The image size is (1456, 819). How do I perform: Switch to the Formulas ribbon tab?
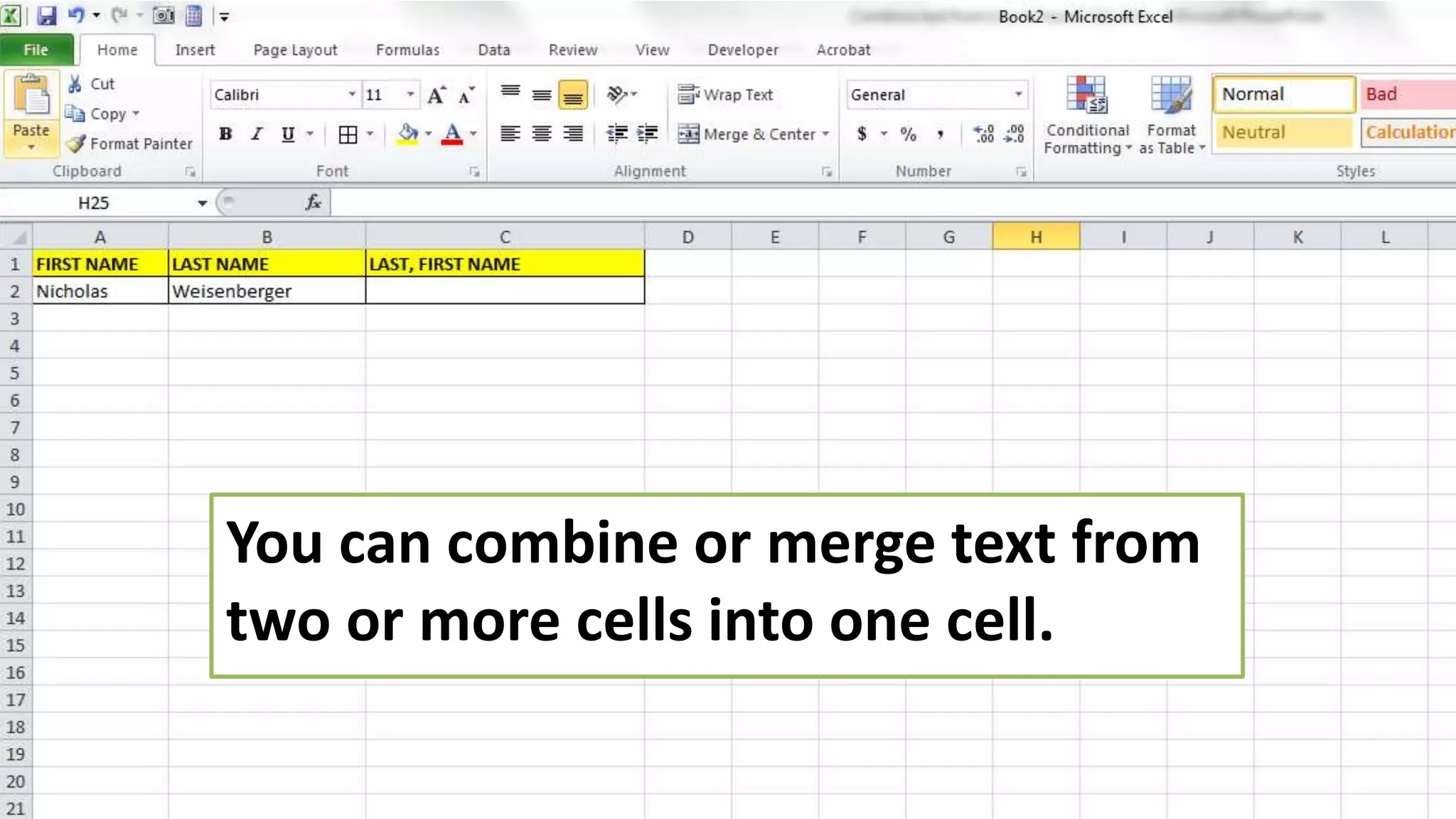[x=407, y=50]
